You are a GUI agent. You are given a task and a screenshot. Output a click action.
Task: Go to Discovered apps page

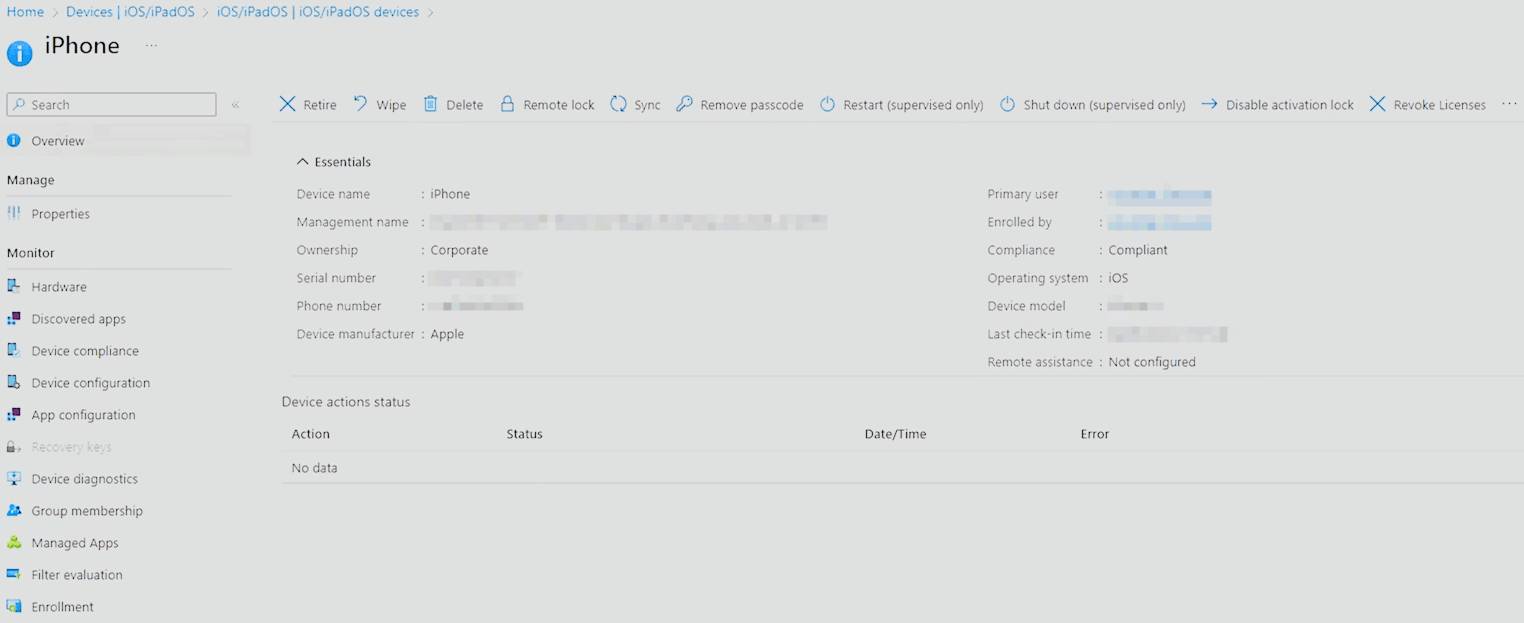(78, 319)
